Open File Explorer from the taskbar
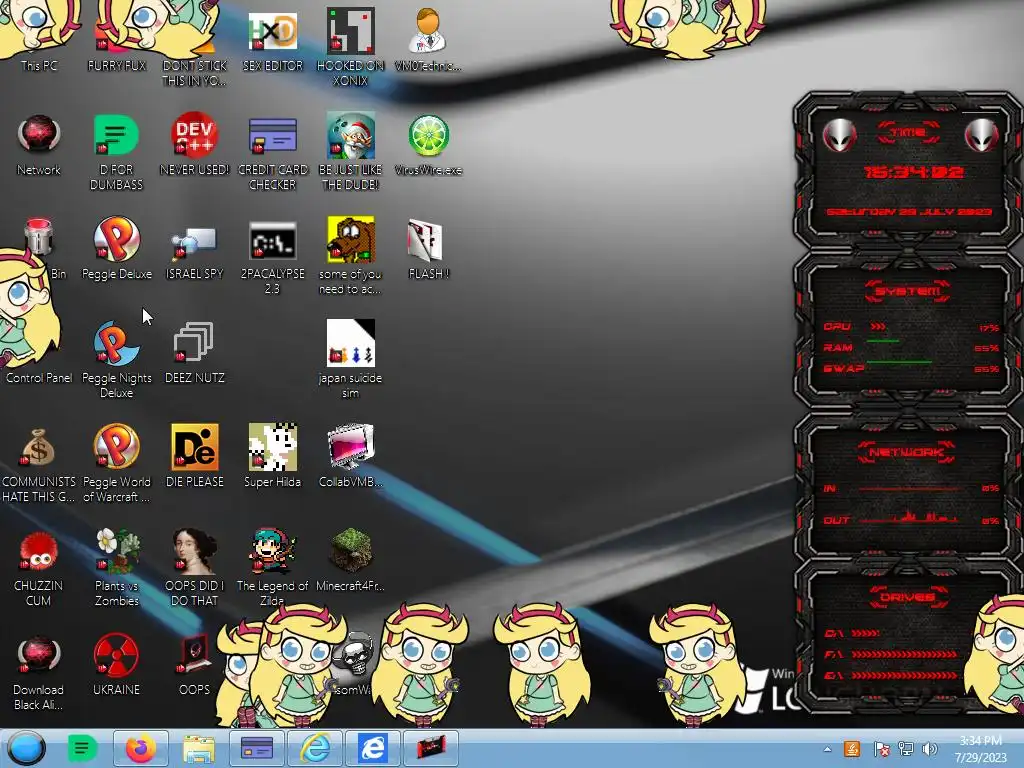Screen dimensions: 1024x768 point(199,748)
